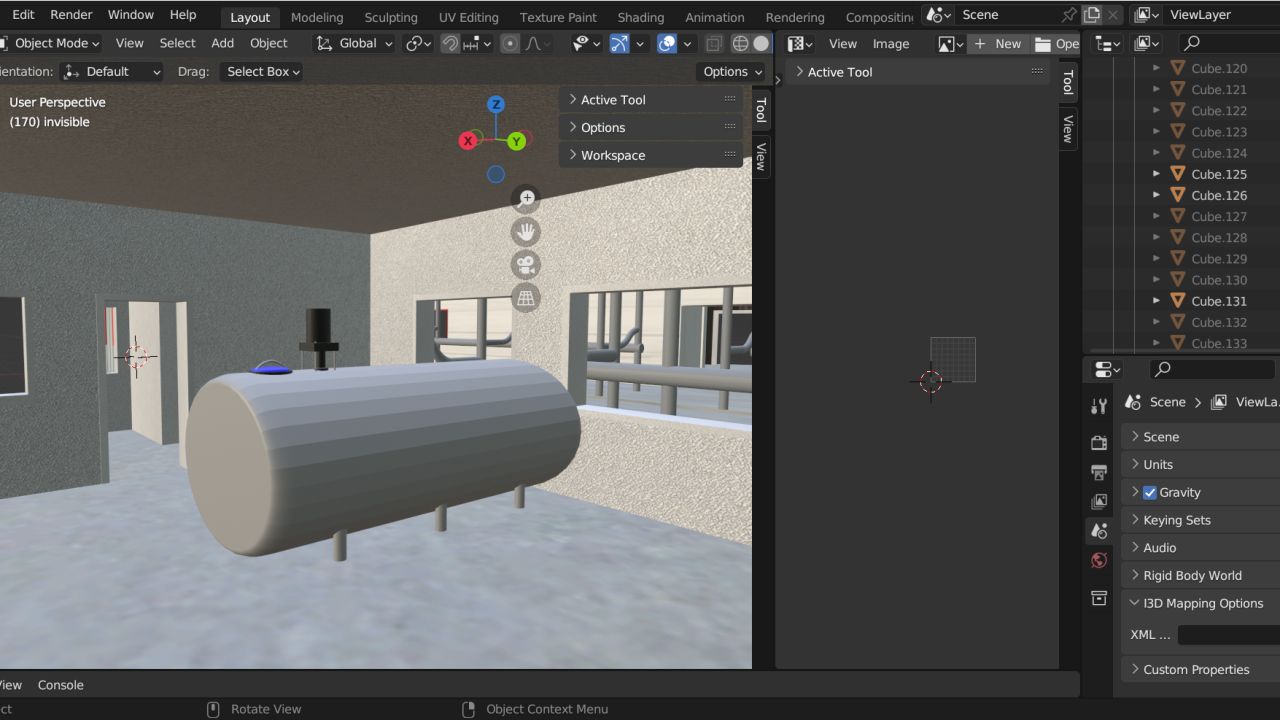Open the viewport Object menu
1280x720 pixels.
pos(269,43)
